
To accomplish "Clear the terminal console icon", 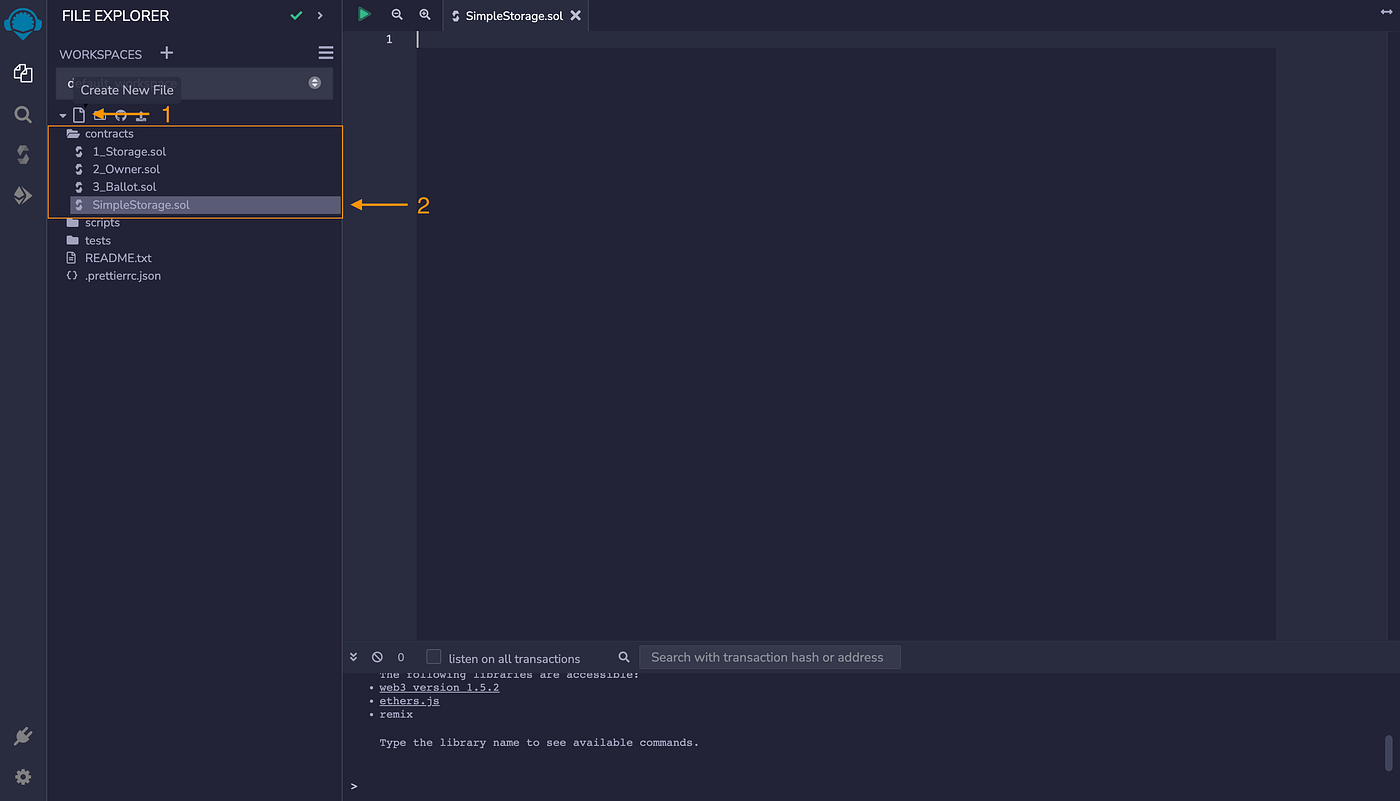I will [377, 657].
